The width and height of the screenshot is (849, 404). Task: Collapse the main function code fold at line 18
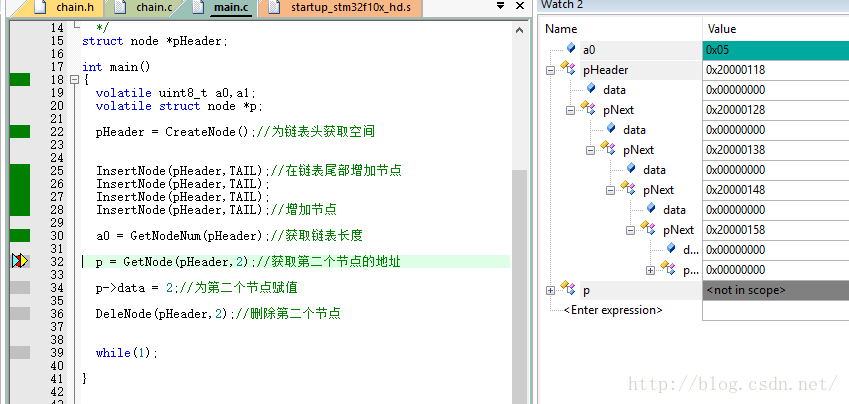[x=74, y=80]
